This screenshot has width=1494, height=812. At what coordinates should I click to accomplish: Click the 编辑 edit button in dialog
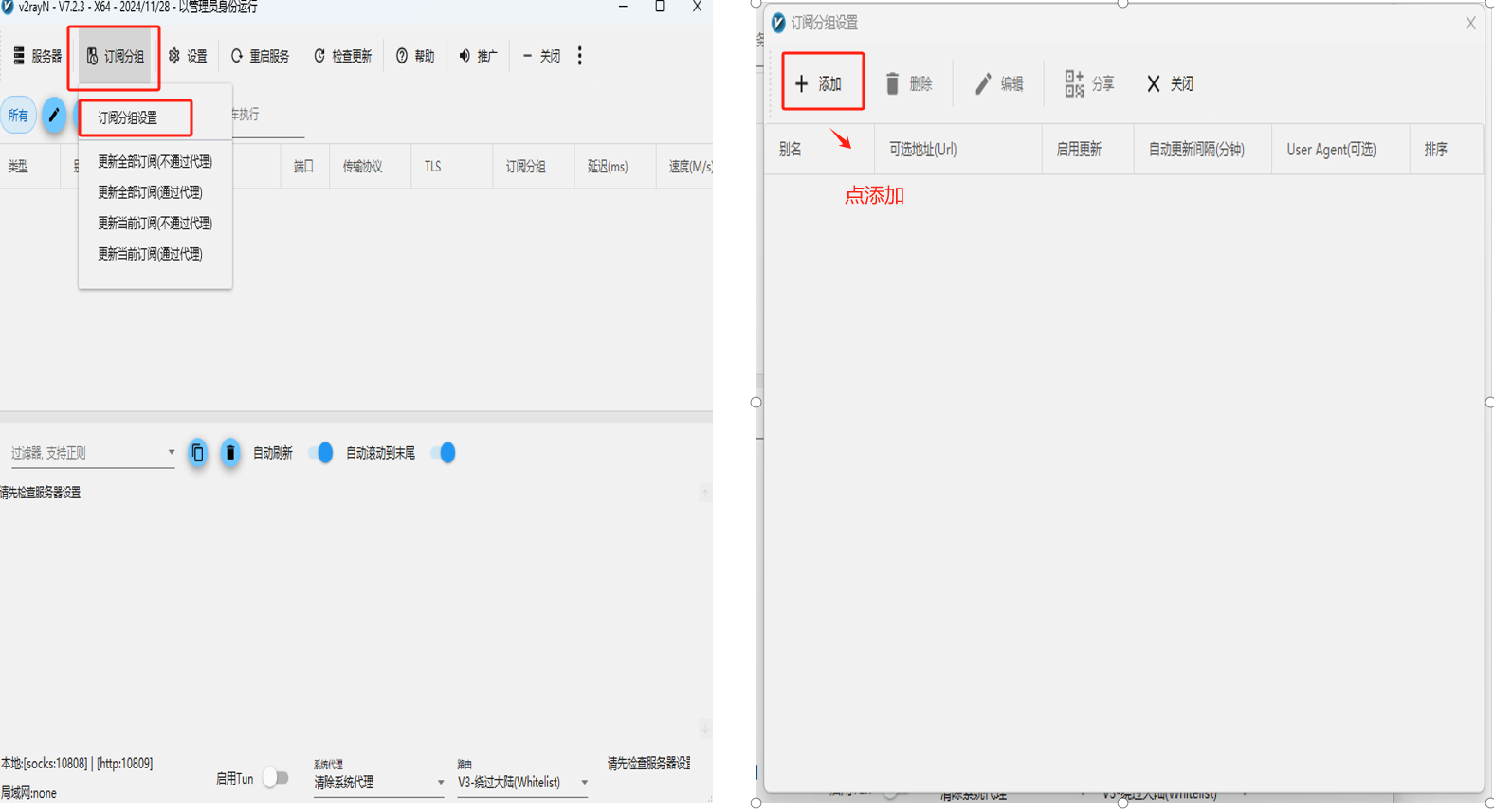click(x=998, y=84)
